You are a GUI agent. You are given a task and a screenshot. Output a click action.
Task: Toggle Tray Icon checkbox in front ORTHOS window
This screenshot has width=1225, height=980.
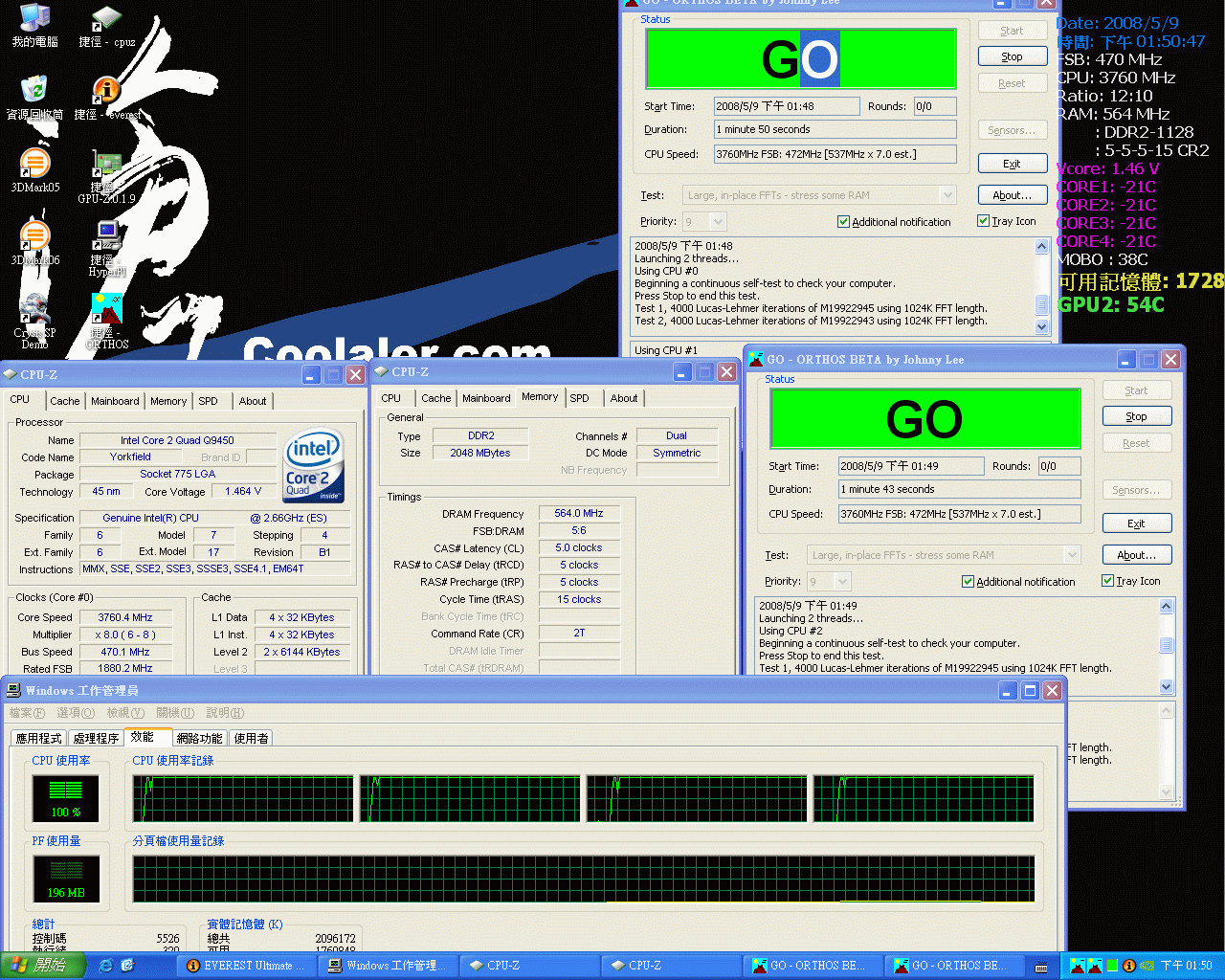[1107, 580]
